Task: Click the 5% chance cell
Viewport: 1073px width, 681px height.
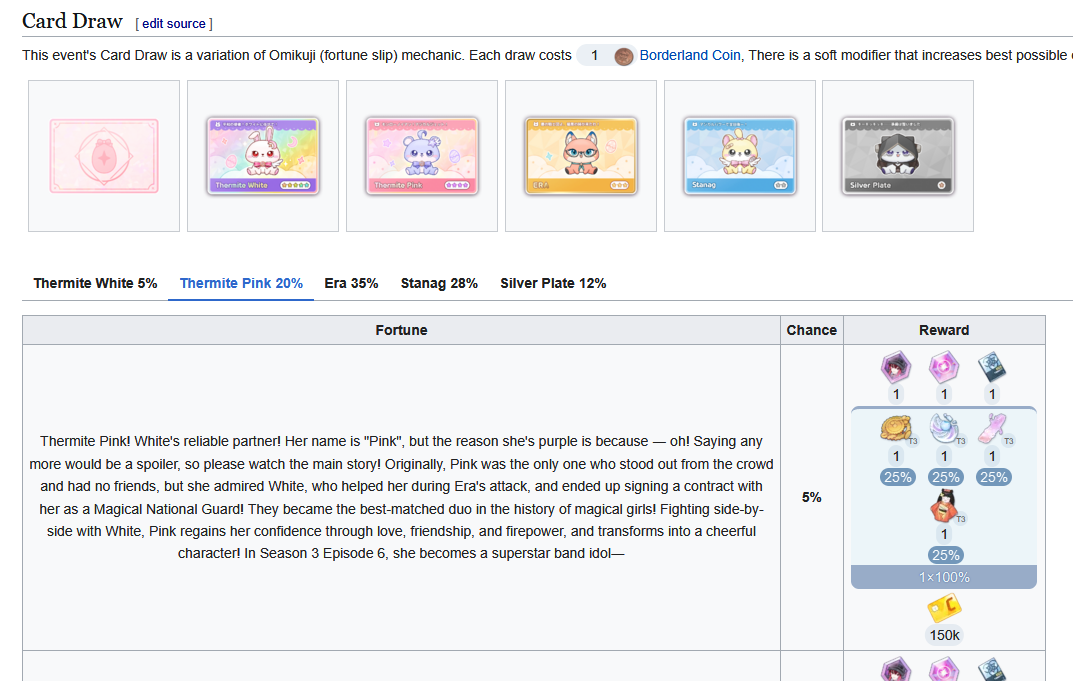Action: click(812, 498)
